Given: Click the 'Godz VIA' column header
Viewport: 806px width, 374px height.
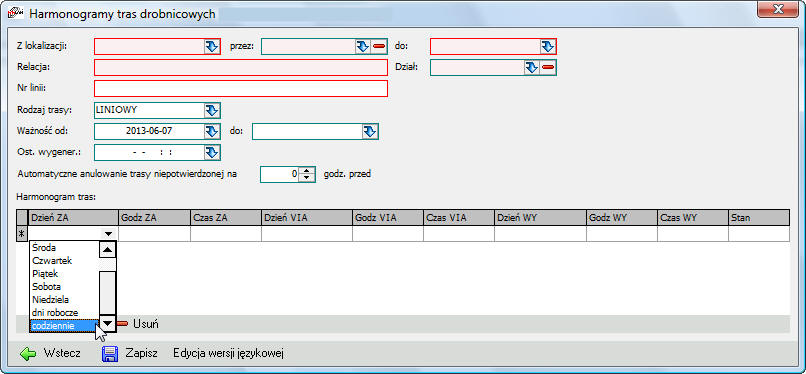Looking at the screenshot, I should (x=388, y=218).
